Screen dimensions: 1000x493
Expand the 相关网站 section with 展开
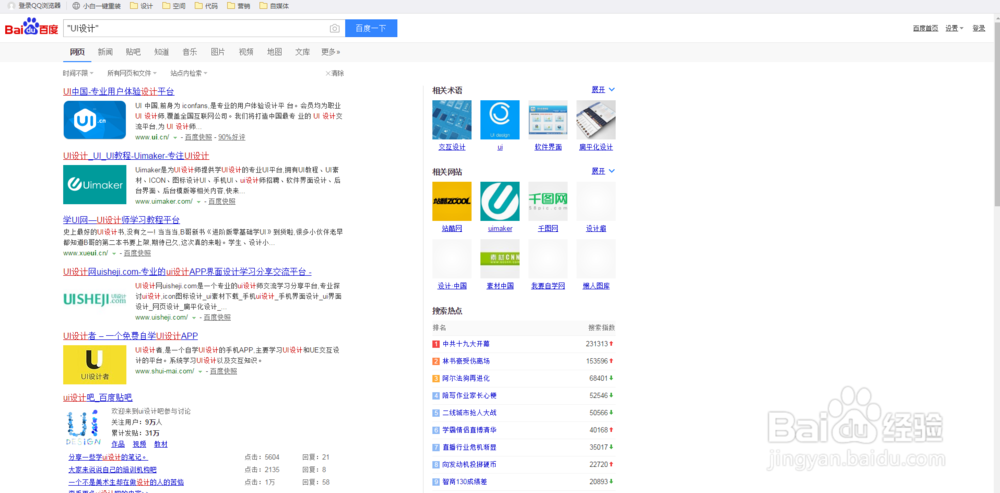(603, 172)
